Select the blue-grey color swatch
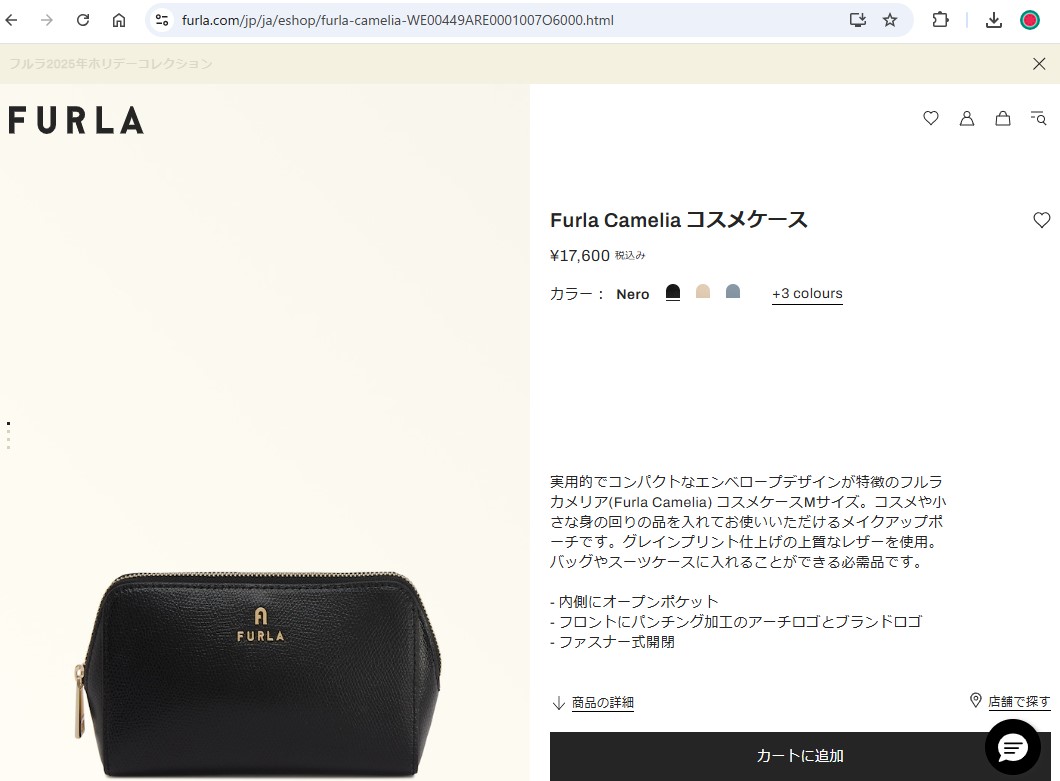Screen dimensions: 1060x781 (733, 291)
